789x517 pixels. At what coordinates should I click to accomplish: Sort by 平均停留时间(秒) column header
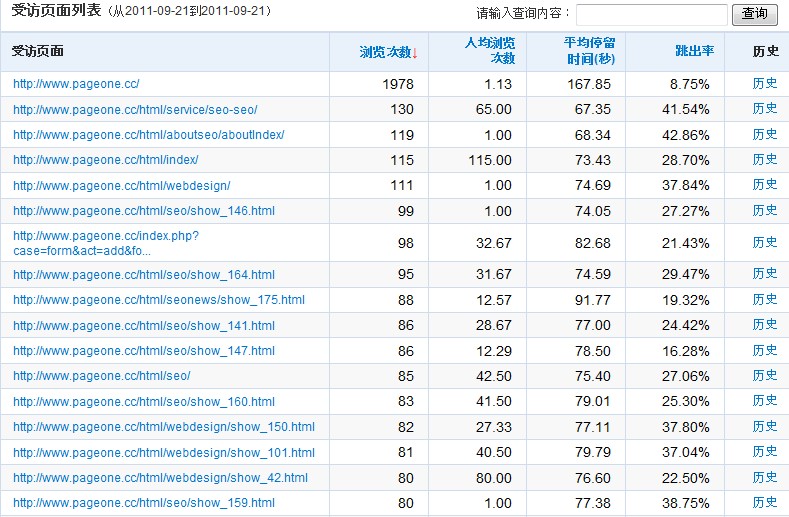[x=589, y=50]
